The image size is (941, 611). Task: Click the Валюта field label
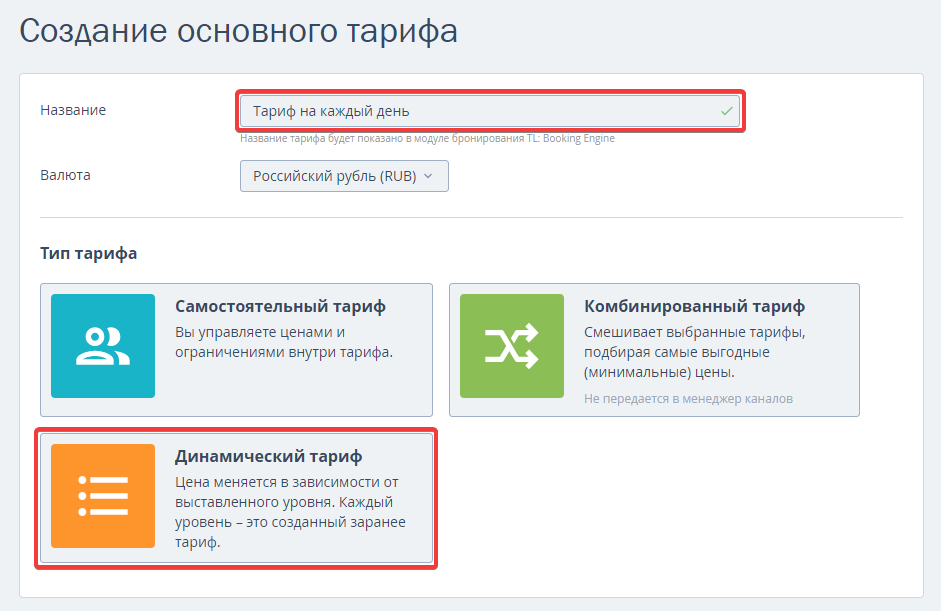pos(65,175)
